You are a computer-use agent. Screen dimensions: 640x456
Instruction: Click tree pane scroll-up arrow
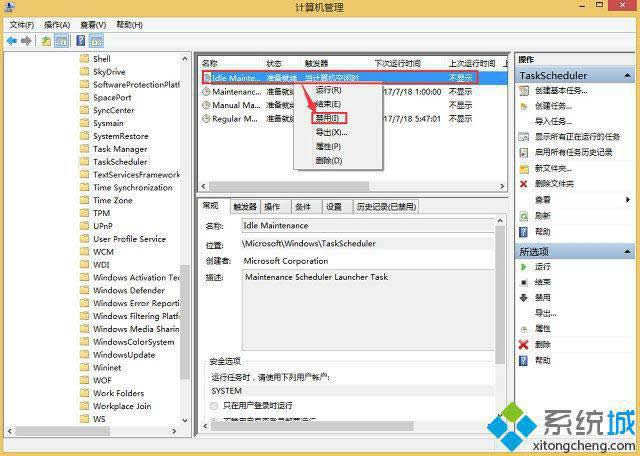pos(184,59)
